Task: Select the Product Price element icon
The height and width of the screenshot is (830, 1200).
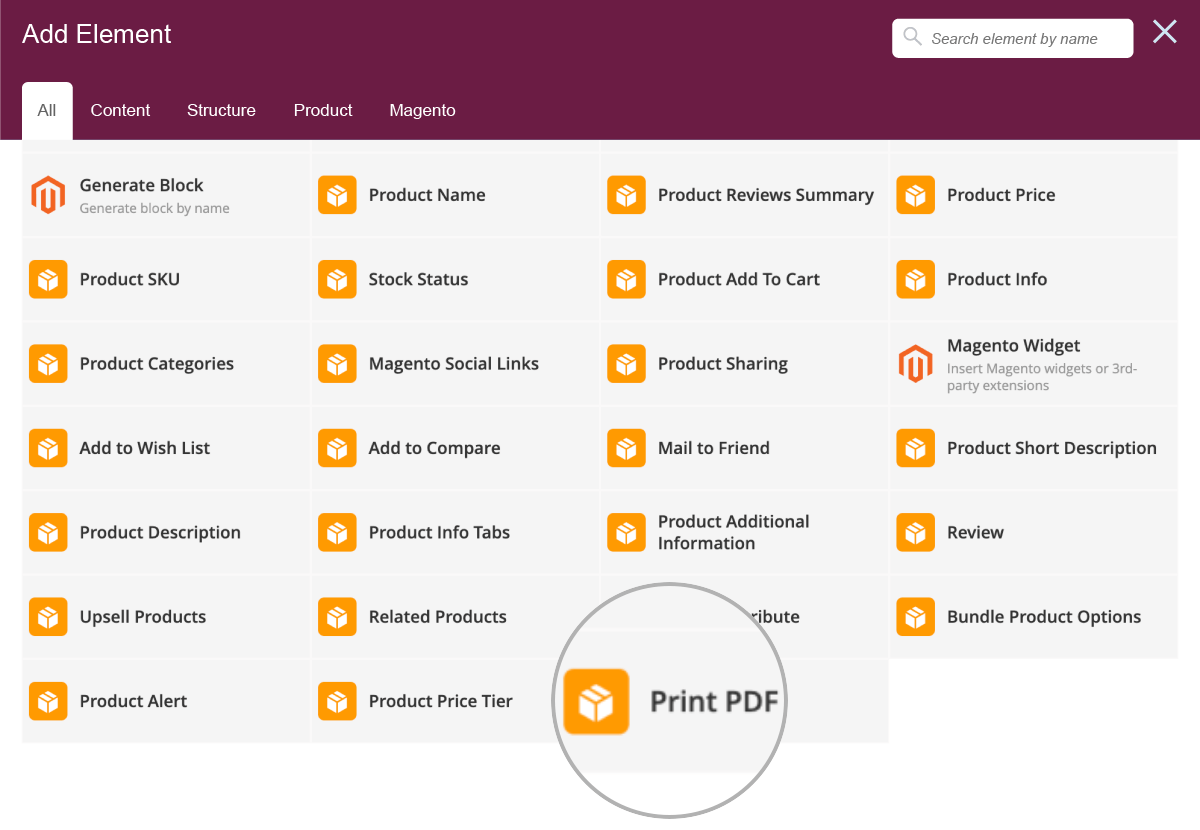Action: (915, 195)
